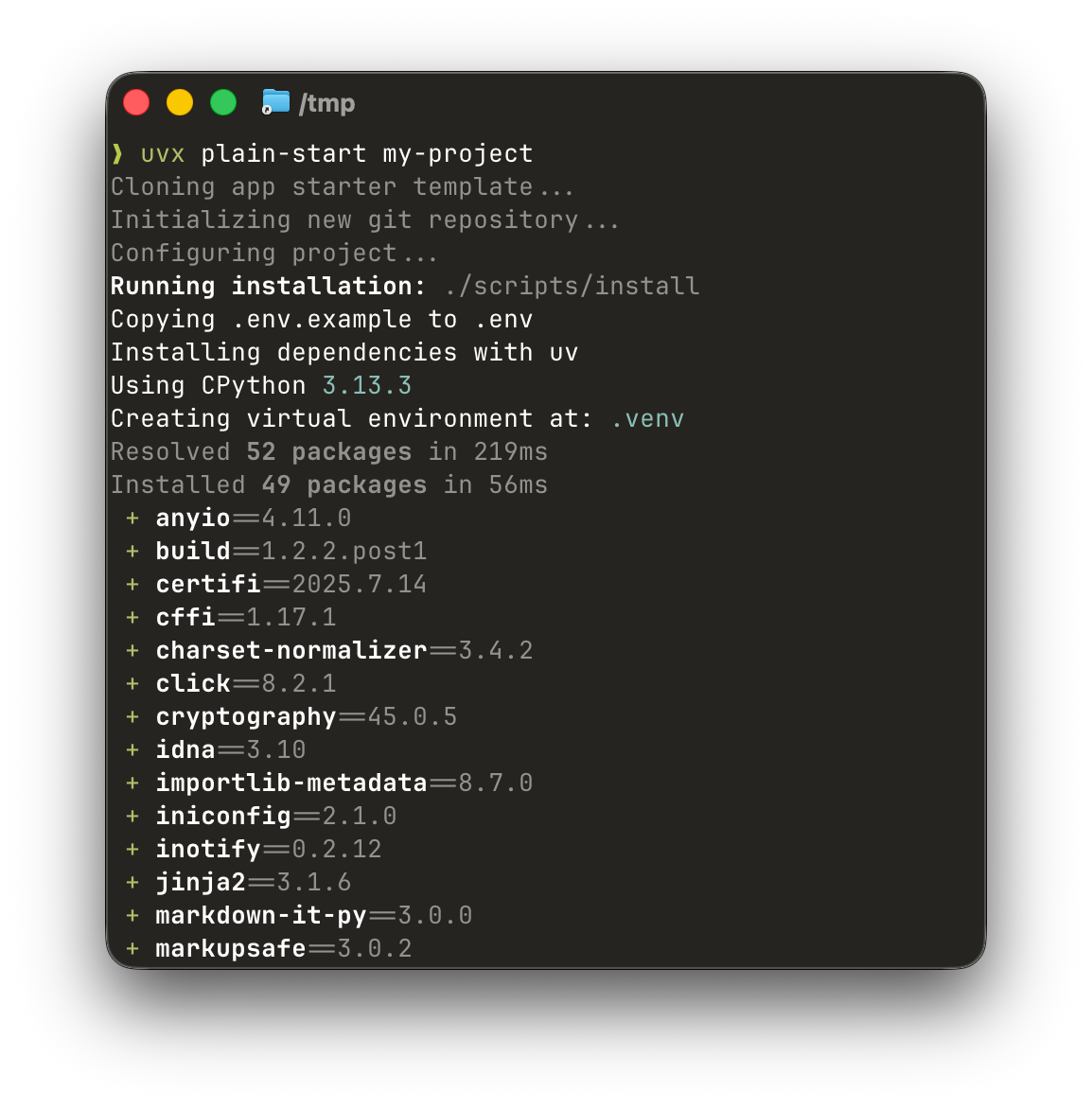
Task: Click the plus sign beside cryptography
Action: [x=132, y=717]
